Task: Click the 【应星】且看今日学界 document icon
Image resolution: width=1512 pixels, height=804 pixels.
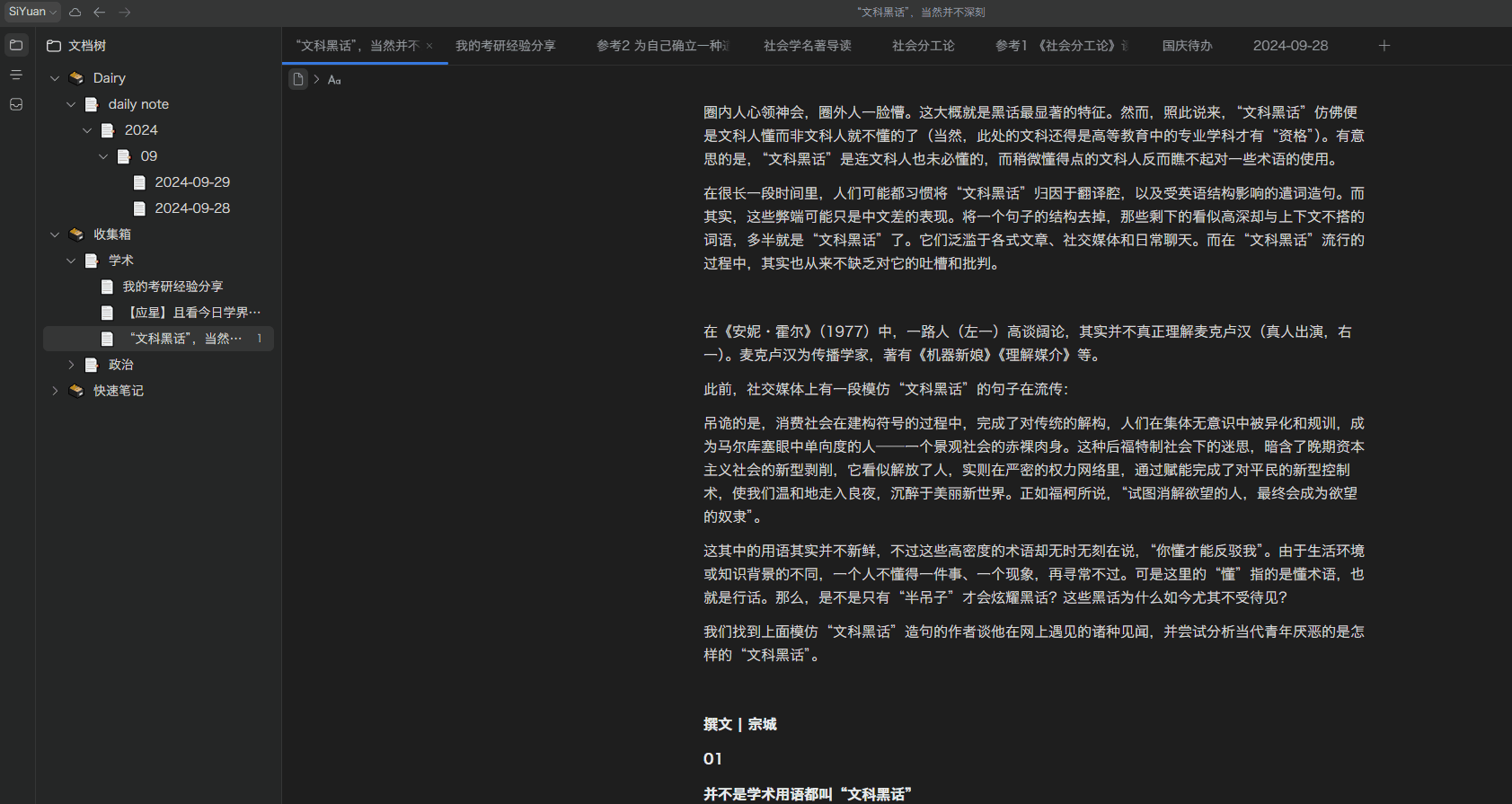Action: point(107,313)
